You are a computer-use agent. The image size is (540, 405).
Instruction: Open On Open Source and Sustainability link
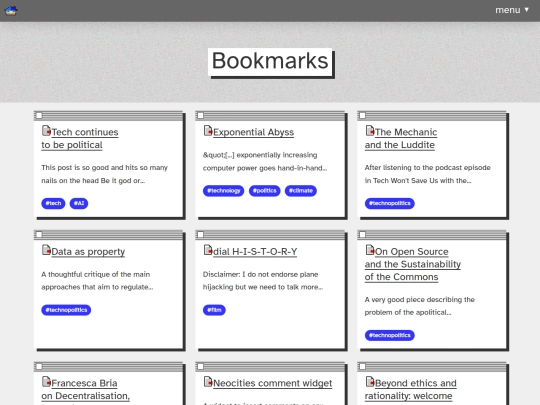(x=413, y=264)
